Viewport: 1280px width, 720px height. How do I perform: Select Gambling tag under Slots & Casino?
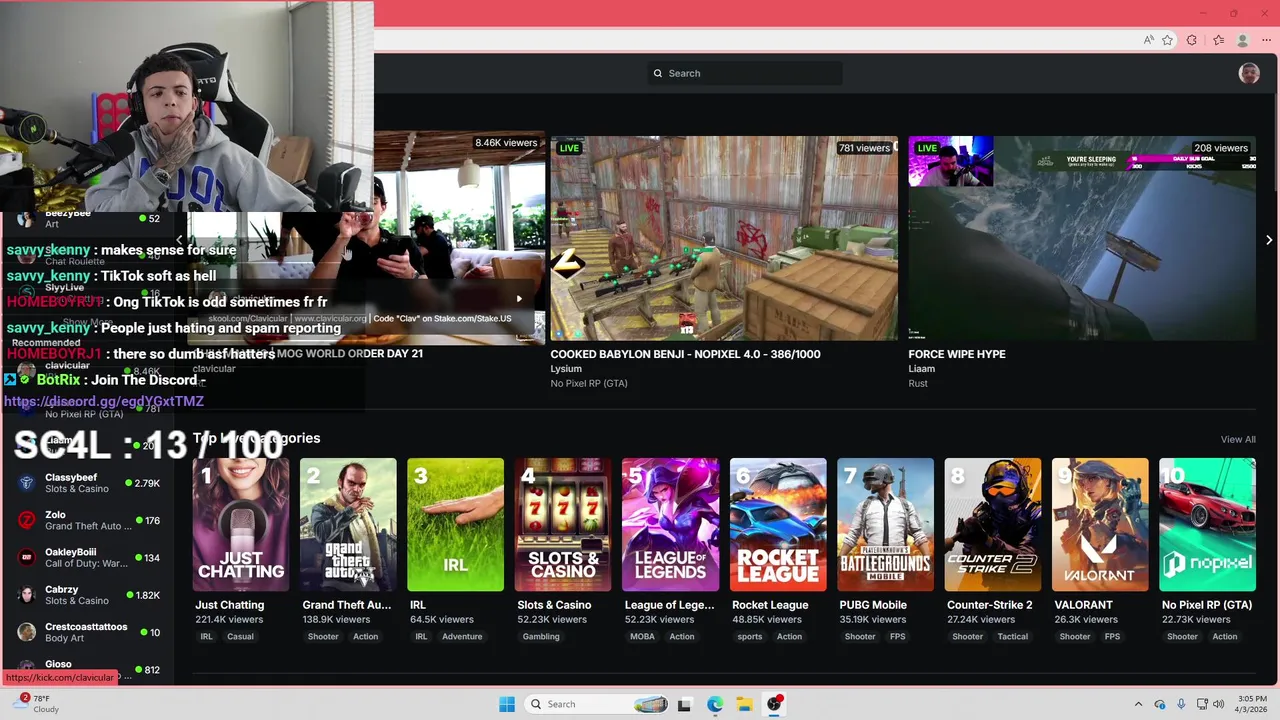541,636
